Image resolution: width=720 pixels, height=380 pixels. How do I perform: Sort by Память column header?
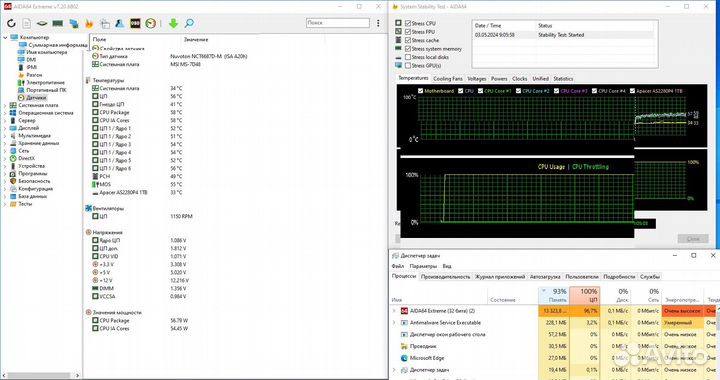pyautogui.click(x=553, y=296)
